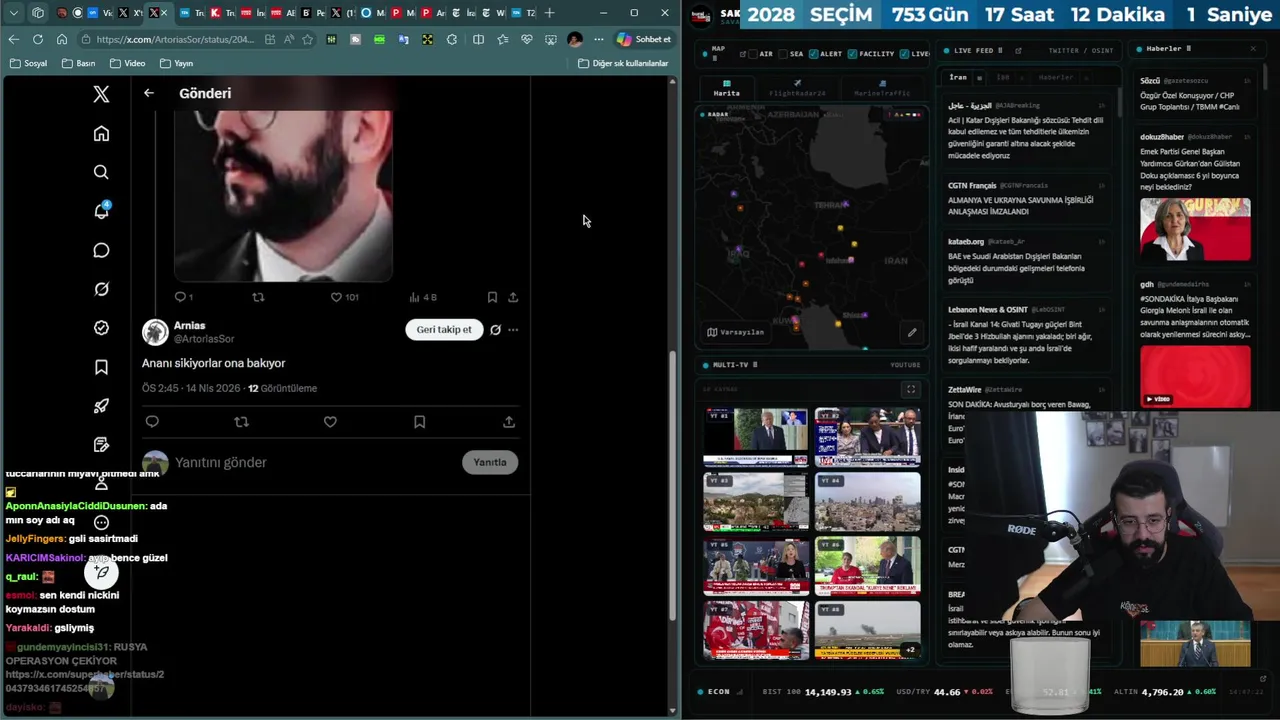This screenshot has width=1280, height=720.
Task: Switch to MarineTraffic tab
Action: coord(882,88)
